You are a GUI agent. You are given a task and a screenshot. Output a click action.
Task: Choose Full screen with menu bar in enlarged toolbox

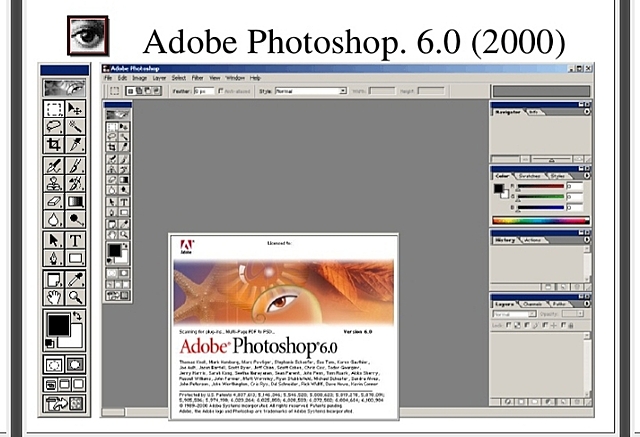pos(64,384)
